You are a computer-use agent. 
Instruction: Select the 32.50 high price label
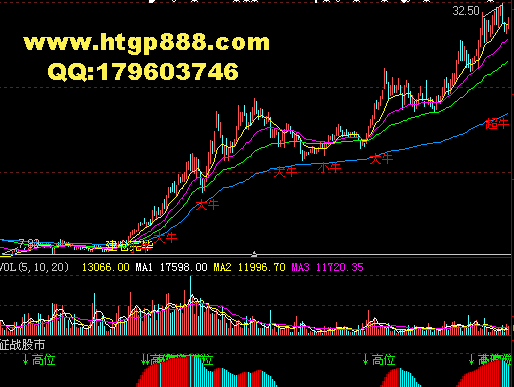point(466,11)
